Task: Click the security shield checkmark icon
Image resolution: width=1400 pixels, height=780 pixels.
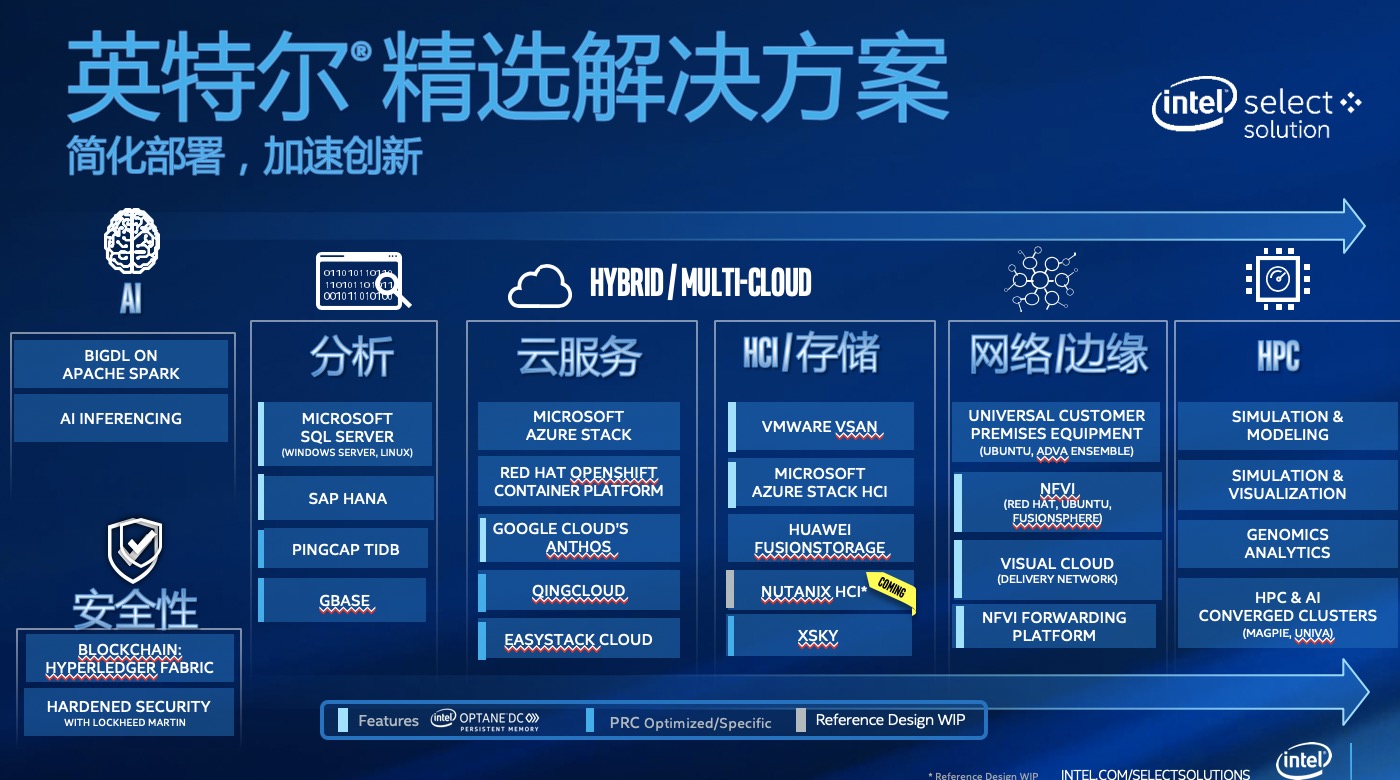Action: [135, 551]
